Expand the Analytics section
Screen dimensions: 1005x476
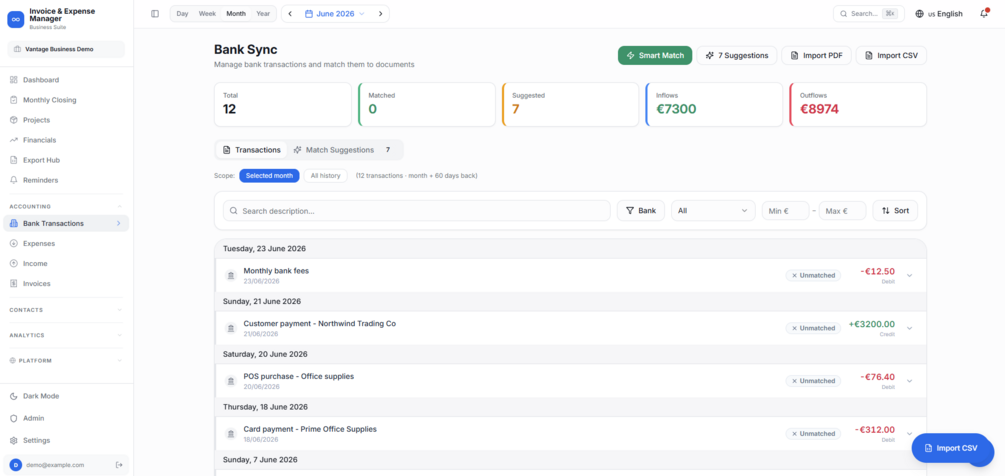67,335
